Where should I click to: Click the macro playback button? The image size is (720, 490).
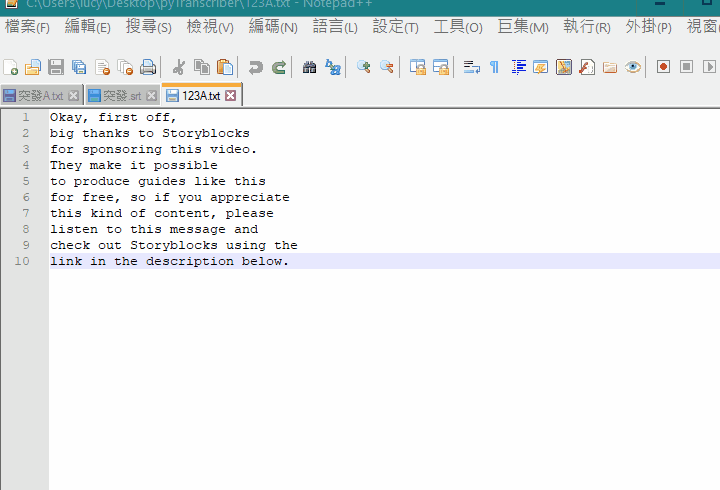pos(709,67)
